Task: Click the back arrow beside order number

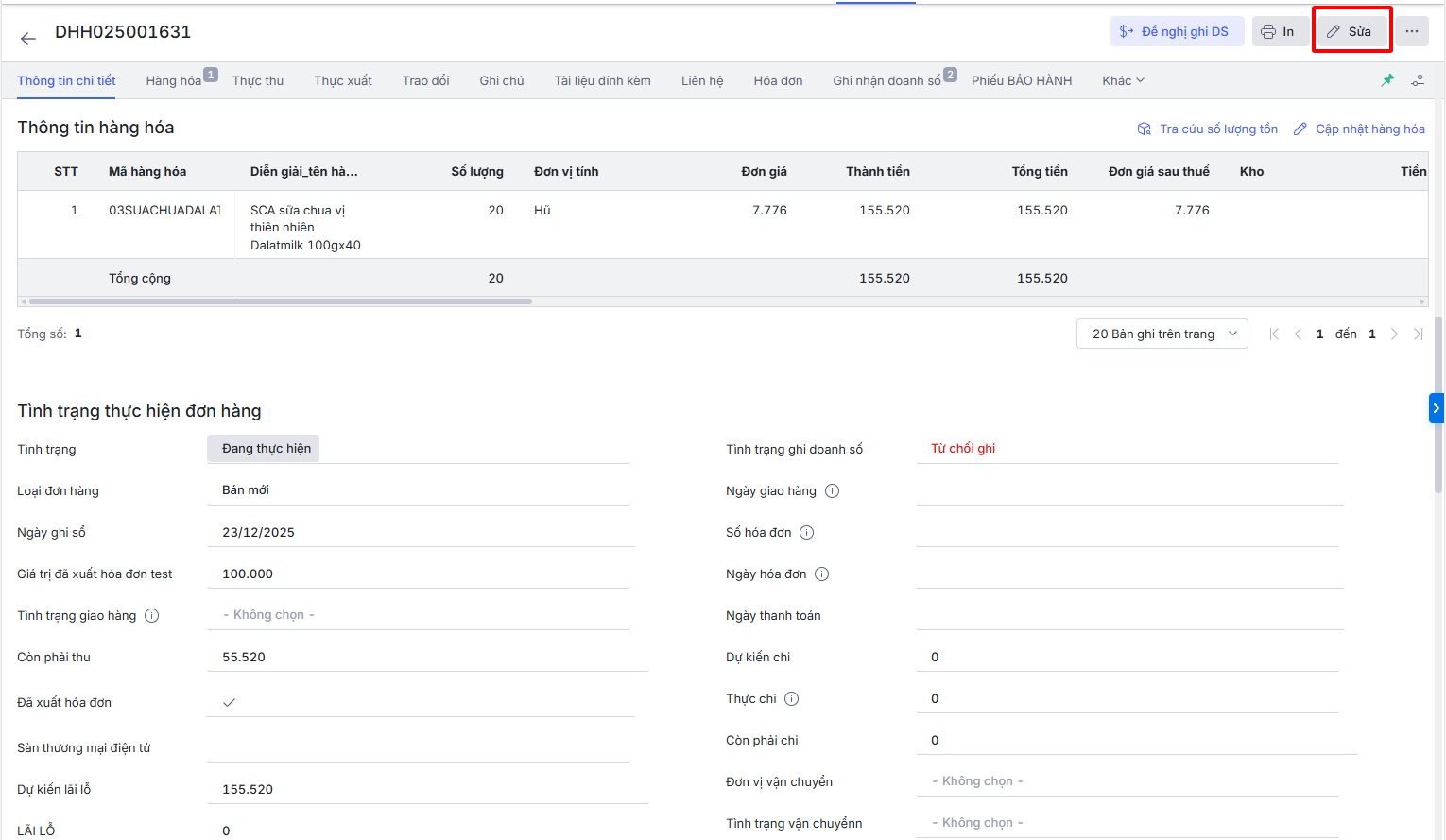Action: point(28,38)
